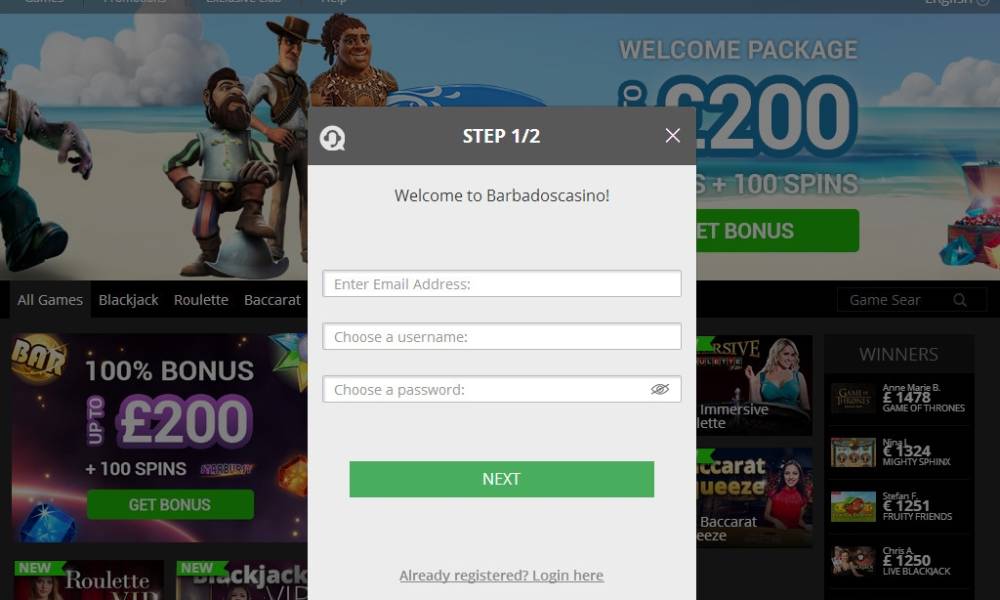Click the game search magnifier icon
This screenshot has height=600, width=1000.
point(959,300)
